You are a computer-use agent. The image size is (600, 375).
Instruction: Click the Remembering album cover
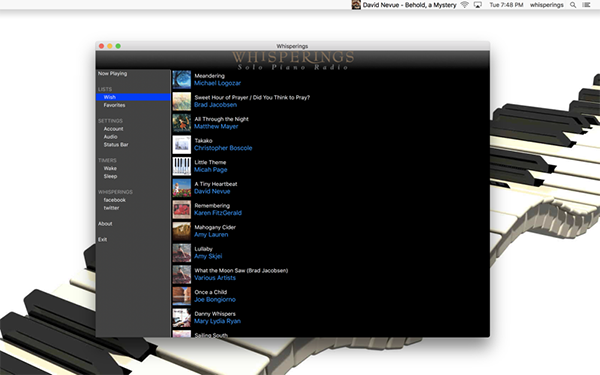tap(181, 209)
